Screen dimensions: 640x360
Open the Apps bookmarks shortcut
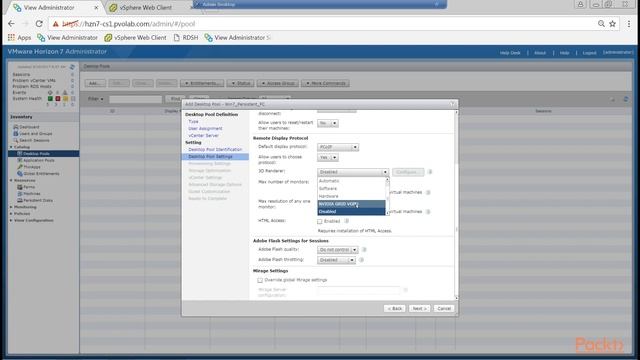[19, 38]
